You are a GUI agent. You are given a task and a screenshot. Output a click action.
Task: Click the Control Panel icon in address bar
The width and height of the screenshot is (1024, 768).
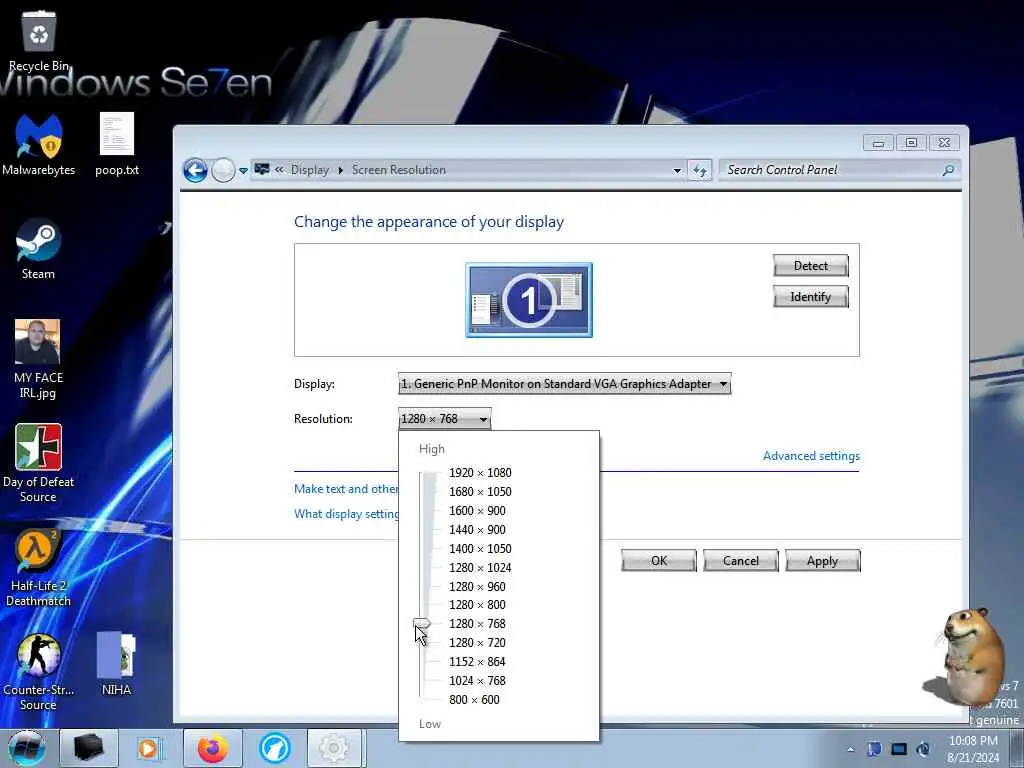click(262, 170)
